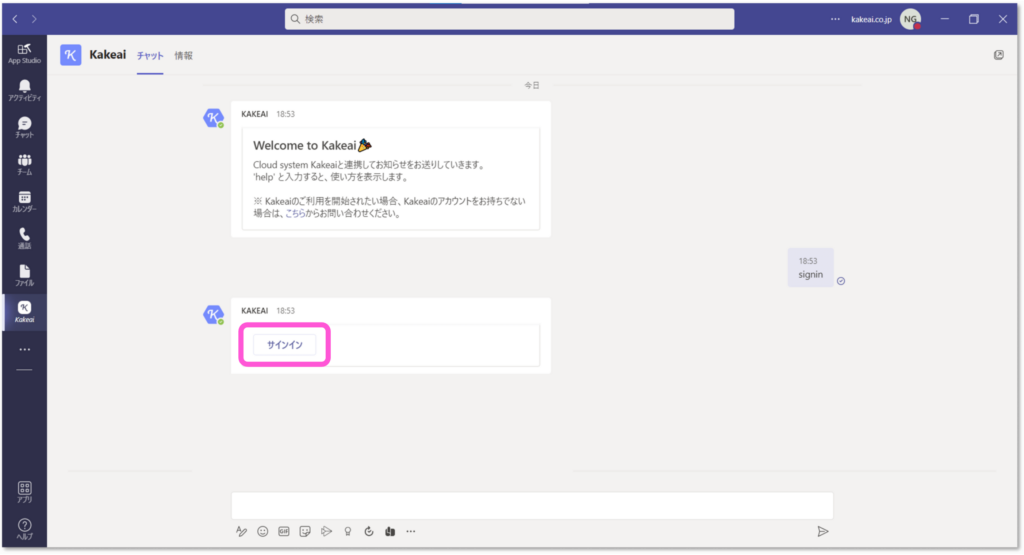1024x555 pixels.
Task: Click the サインイン button
Action: (285, 345)
